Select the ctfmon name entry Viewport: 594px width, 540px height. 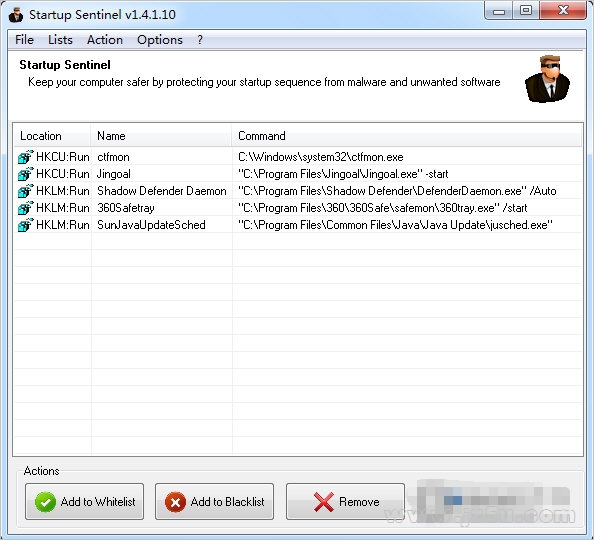pos(113,157)
